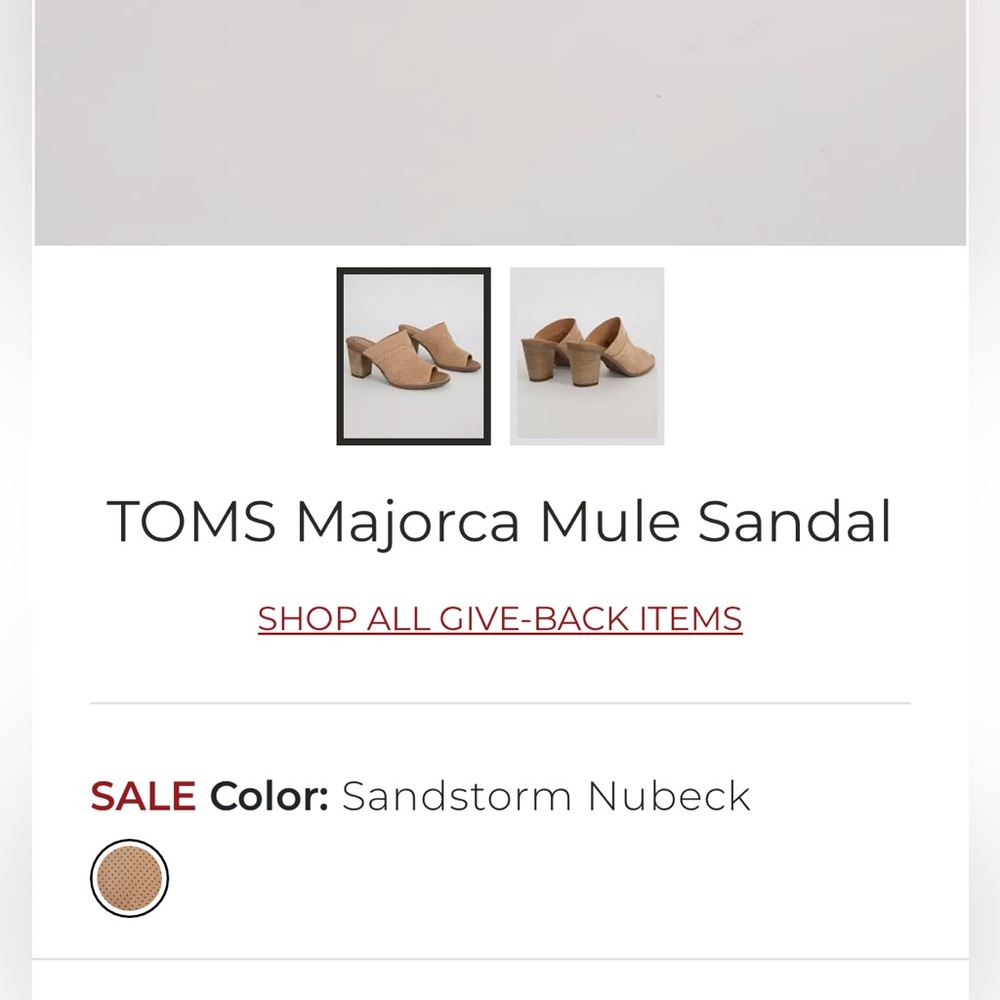Click the sale color row
1000x1000 pixels.
pos(420,796)
